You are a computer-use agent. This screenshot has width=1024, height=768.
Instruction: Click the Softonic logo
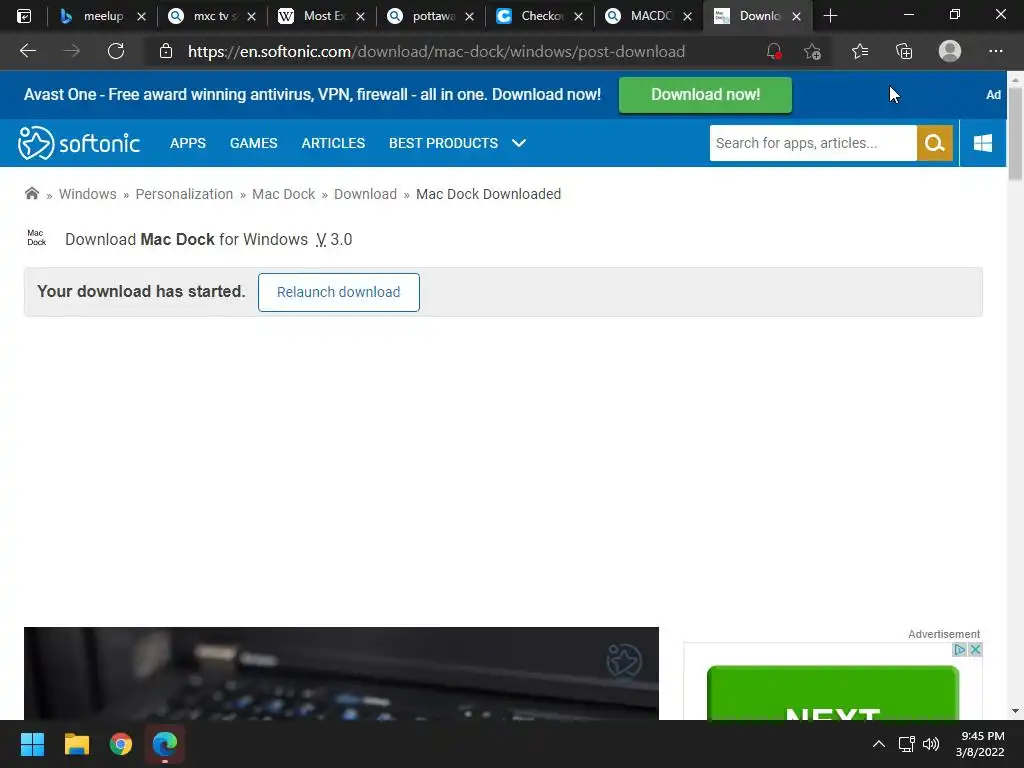tap(79, 143)
